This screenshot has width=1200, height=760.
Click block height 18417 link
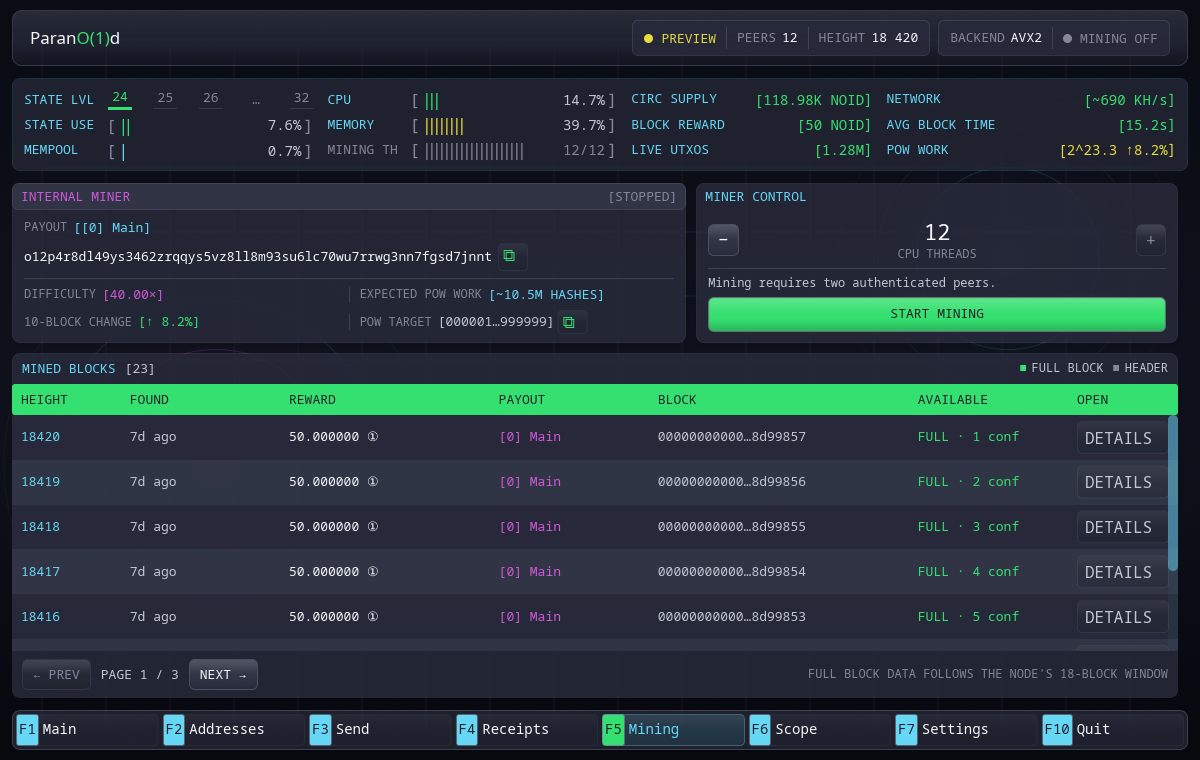point(41,572)
